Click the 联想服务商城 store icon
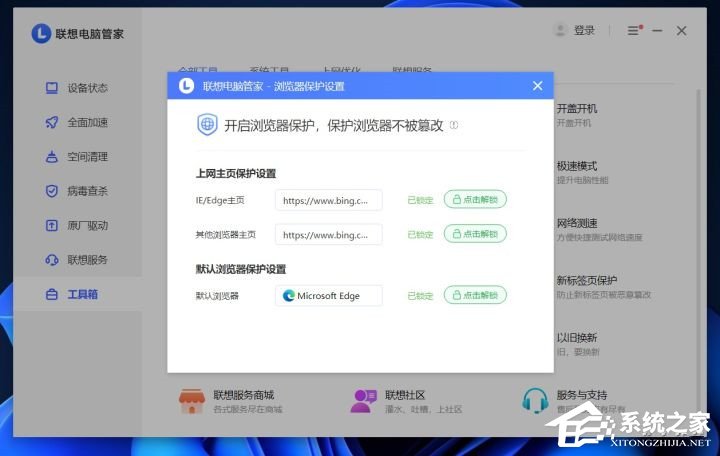This screenshot has width=720, height=456. click(x=191, y=401)
